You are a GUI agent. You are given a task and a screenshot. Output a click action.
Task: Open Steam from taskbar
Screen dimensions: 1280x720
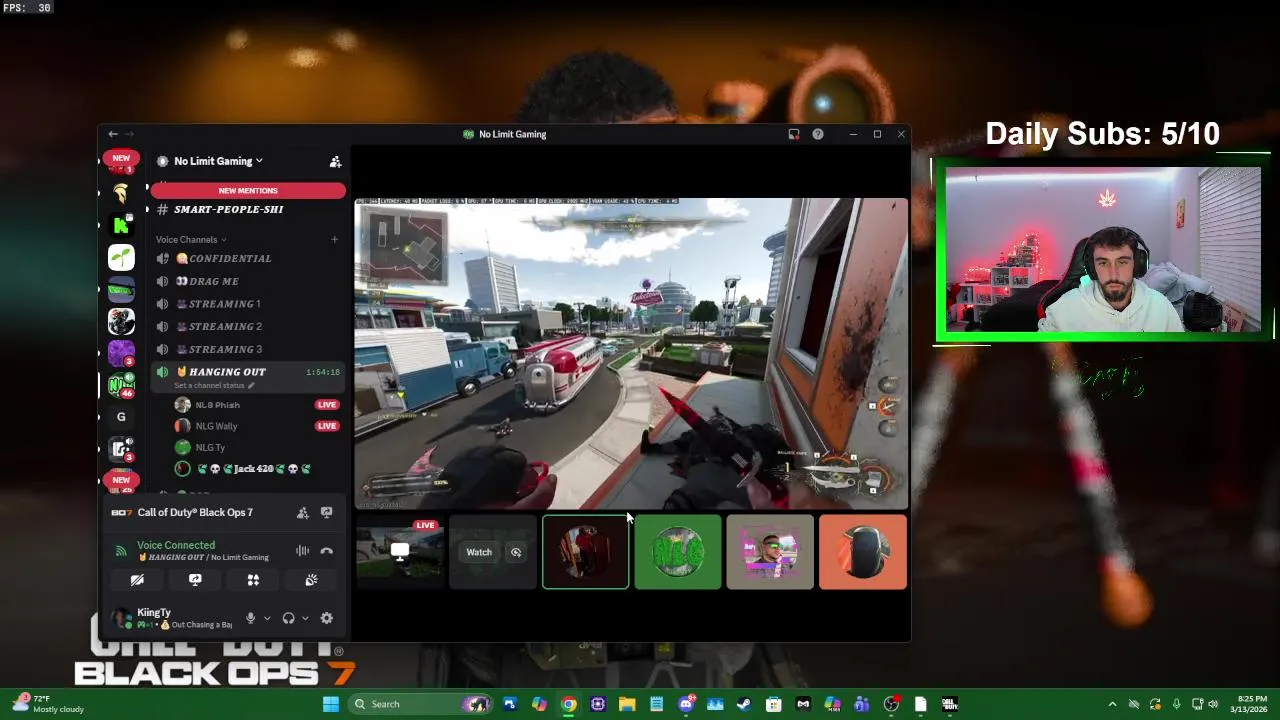(744, 704)
